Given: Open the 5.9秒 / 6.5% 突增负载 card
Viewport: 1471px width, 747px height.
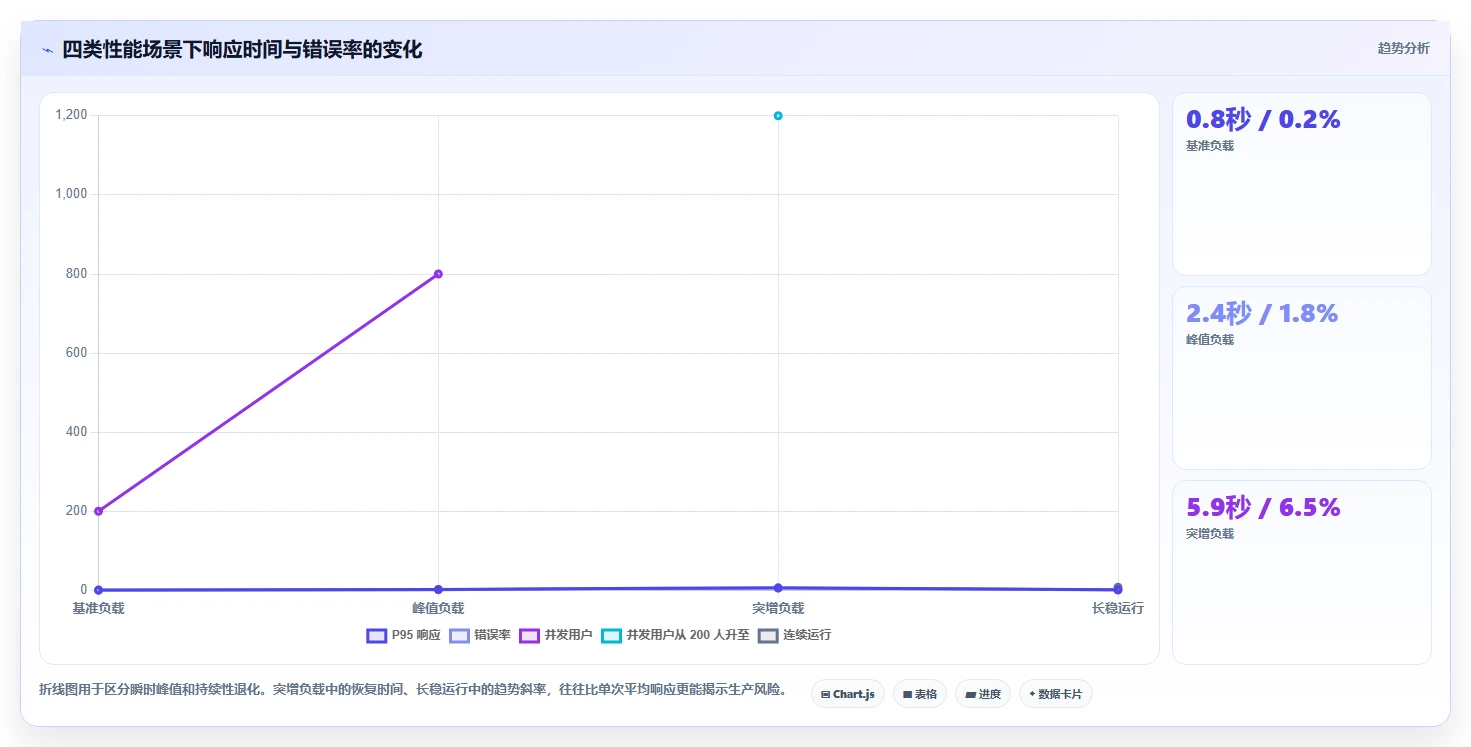Looking at the screenshot, I should (x=1302, y=572).
